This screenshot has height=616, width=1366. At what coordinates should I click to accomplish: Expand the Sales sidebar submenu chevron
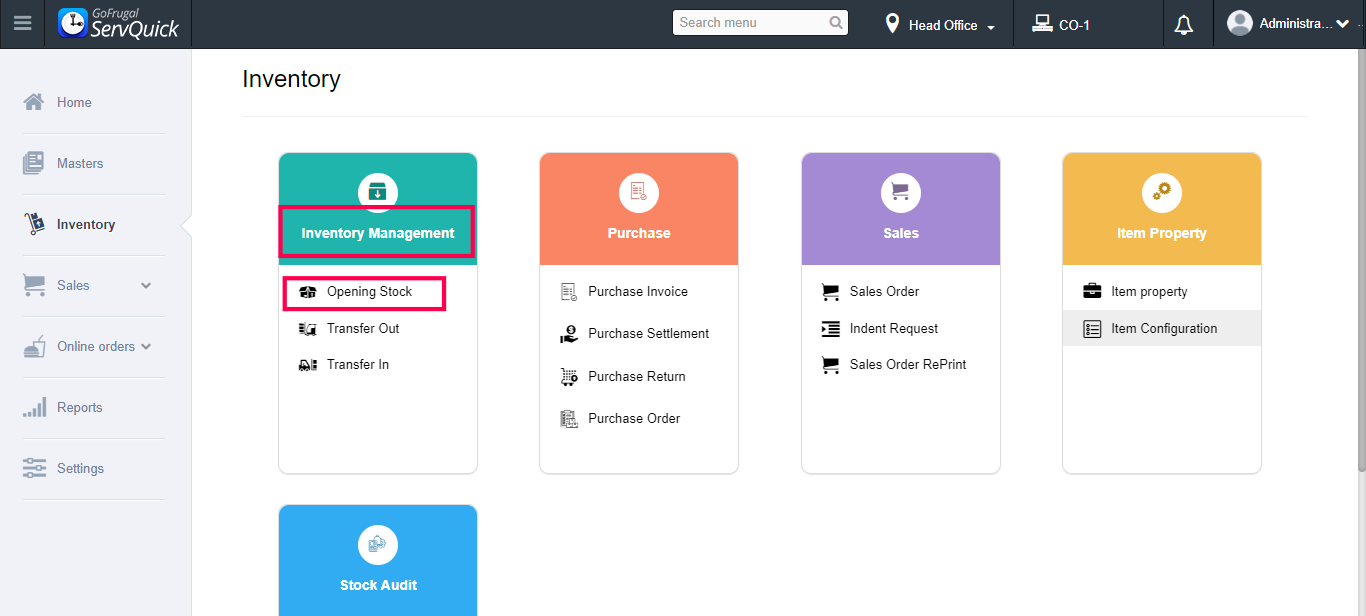[x=146, y=286]
